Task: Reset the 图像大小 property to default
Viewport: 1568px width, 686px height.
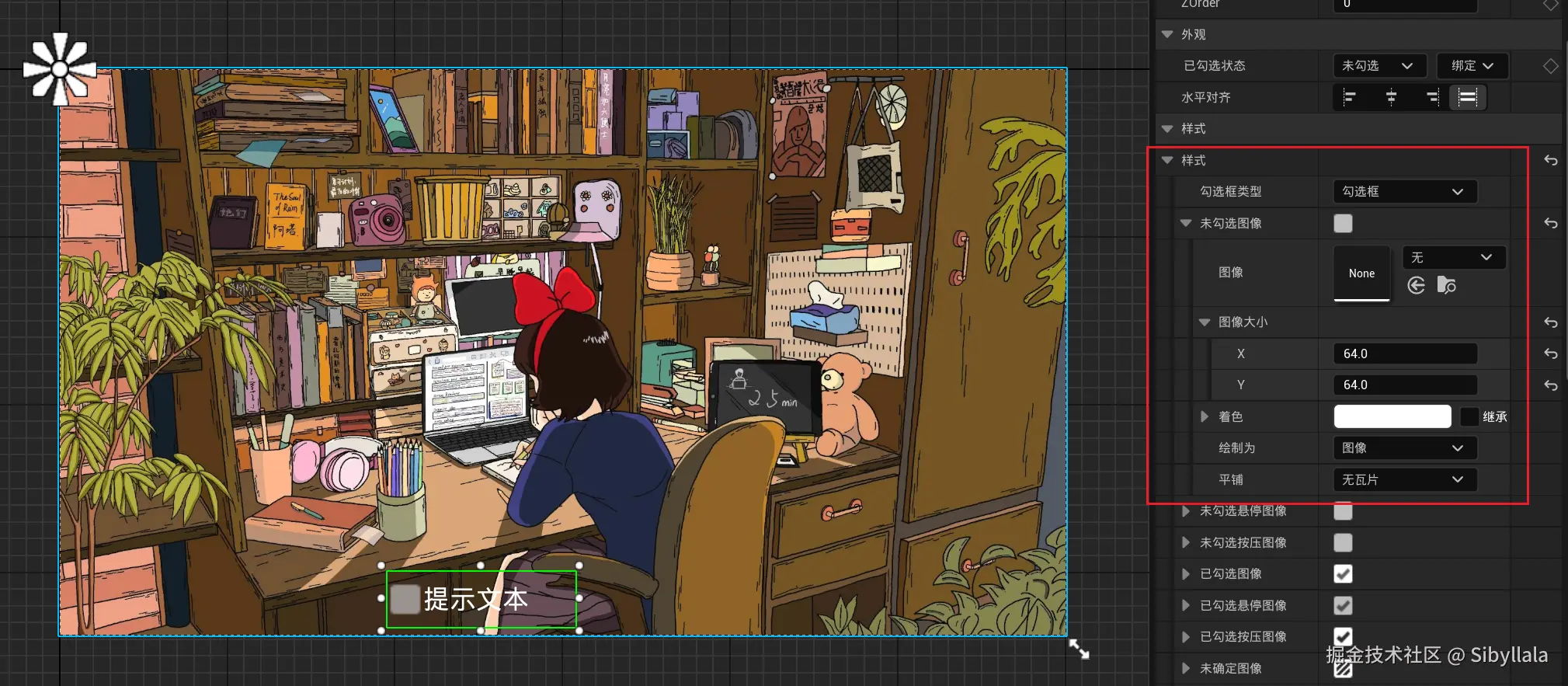Action: 1550,322
